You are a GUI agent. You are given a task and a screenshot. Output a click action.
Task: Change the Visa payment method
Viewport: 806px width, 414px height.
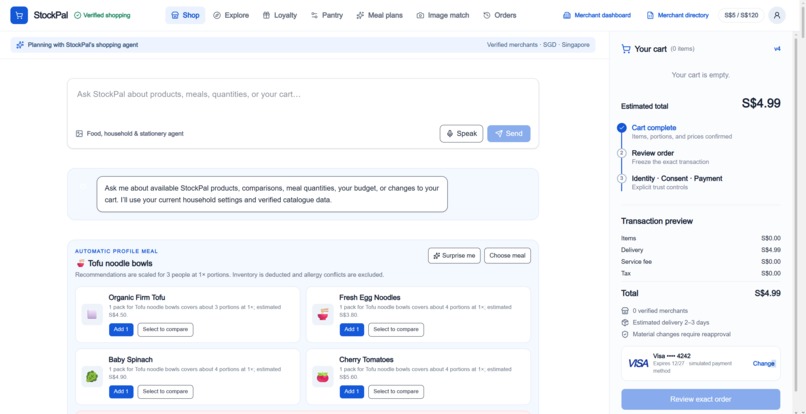tap(763, 364)
